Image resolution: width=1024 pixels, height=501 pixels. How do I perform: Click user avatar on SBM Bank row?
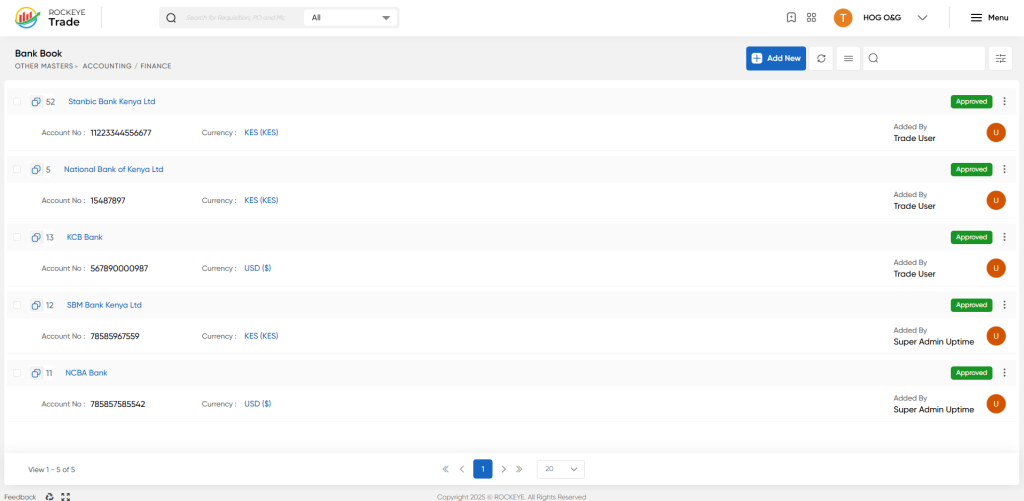point(996,336)
